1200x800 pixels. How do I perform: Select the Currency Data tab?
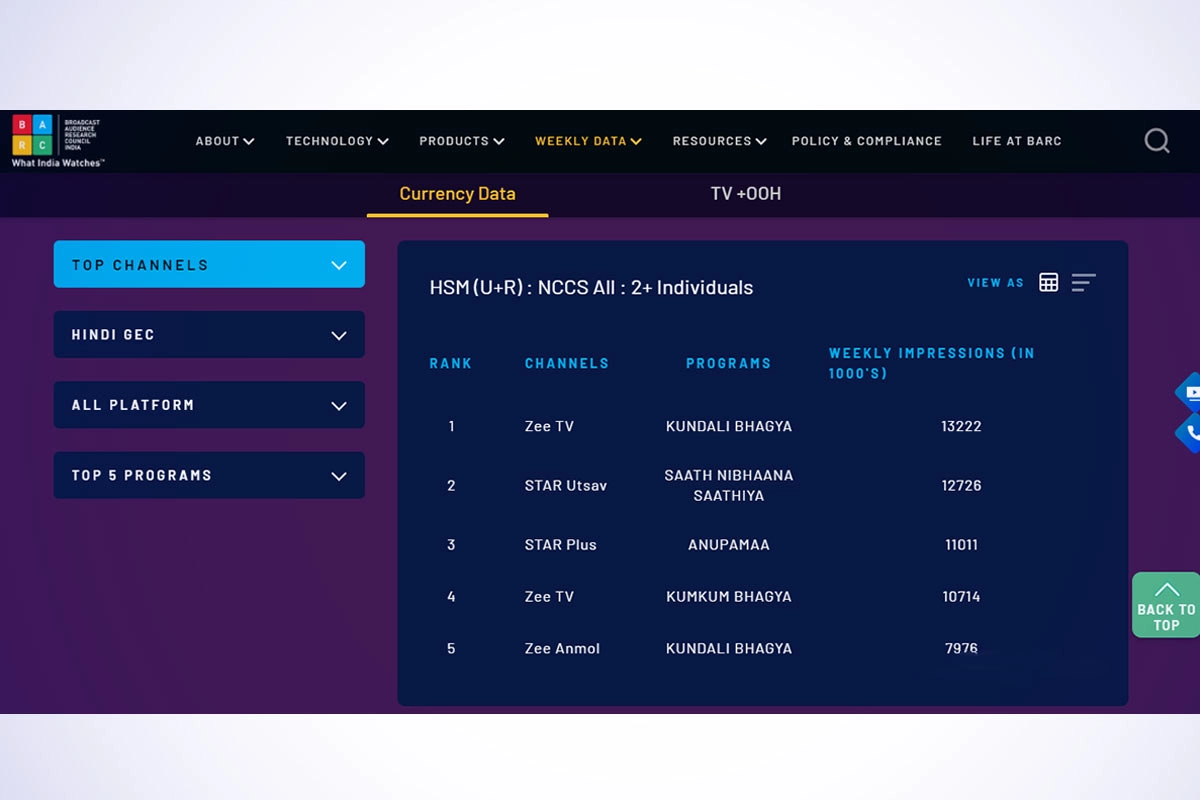[x=457, y=194]
